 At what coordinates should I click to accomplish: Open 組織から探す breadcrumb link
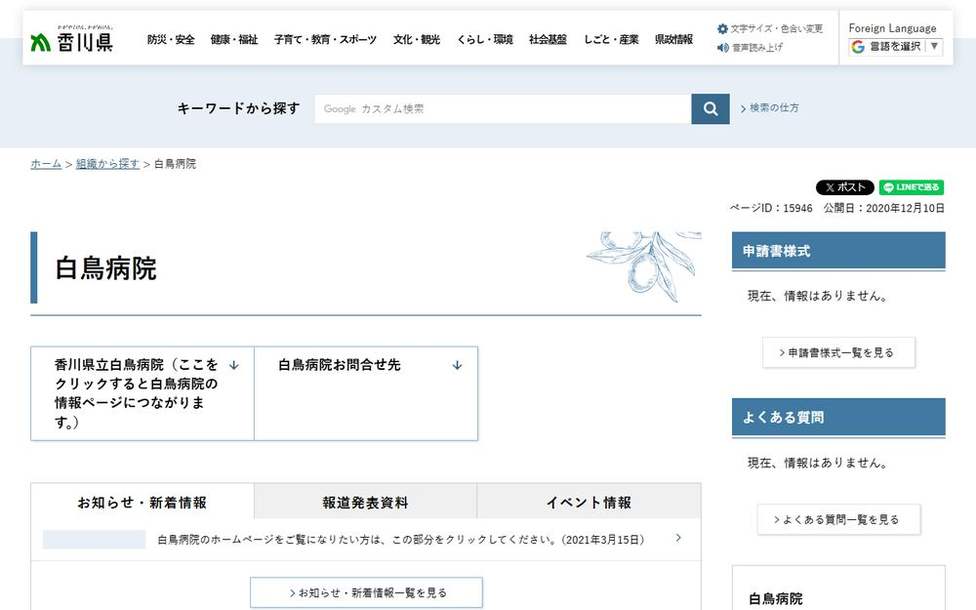pos(108,164)
